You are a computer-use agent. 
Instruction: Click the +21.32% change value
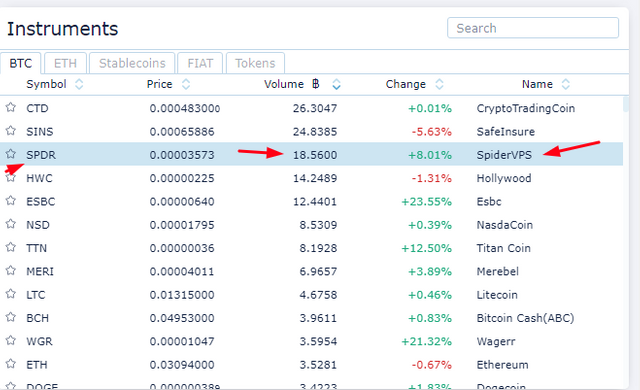click(427, 341)
